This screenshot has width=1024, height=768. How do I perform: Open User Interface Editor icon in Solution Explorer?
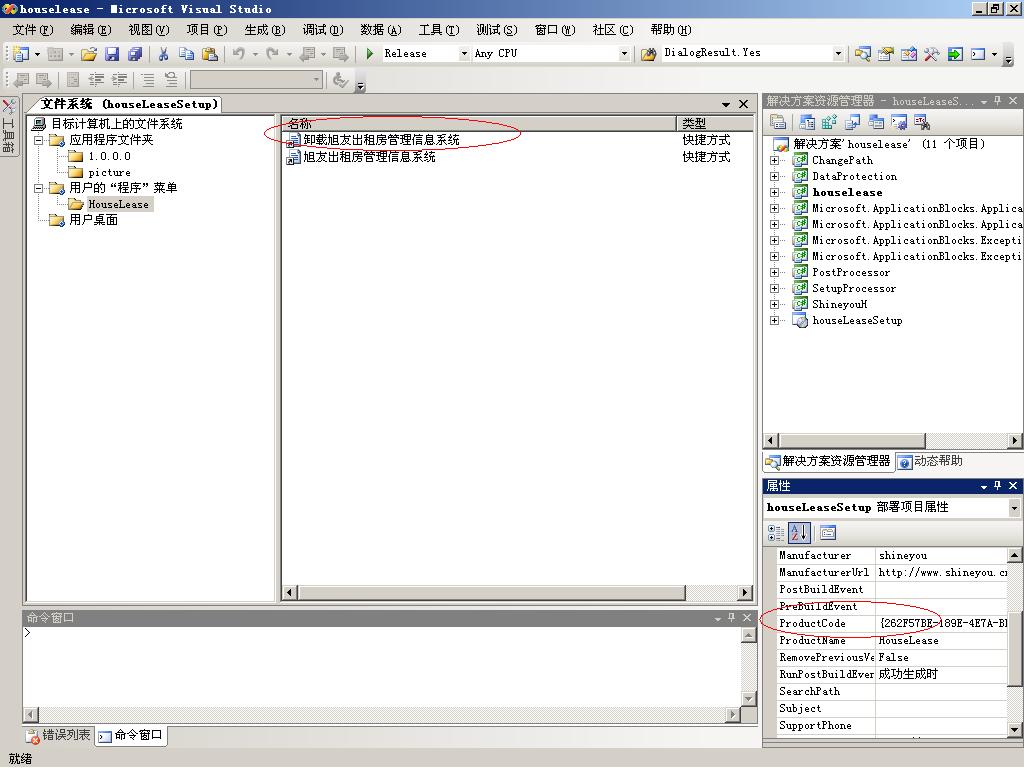(876, 122)
